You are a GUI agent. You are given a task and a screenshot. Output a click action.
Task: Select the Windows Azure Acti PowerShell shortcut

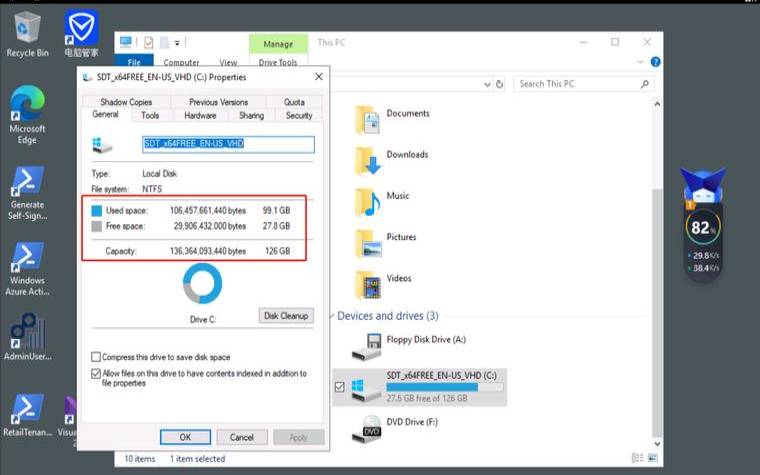[x=27, y=269]
